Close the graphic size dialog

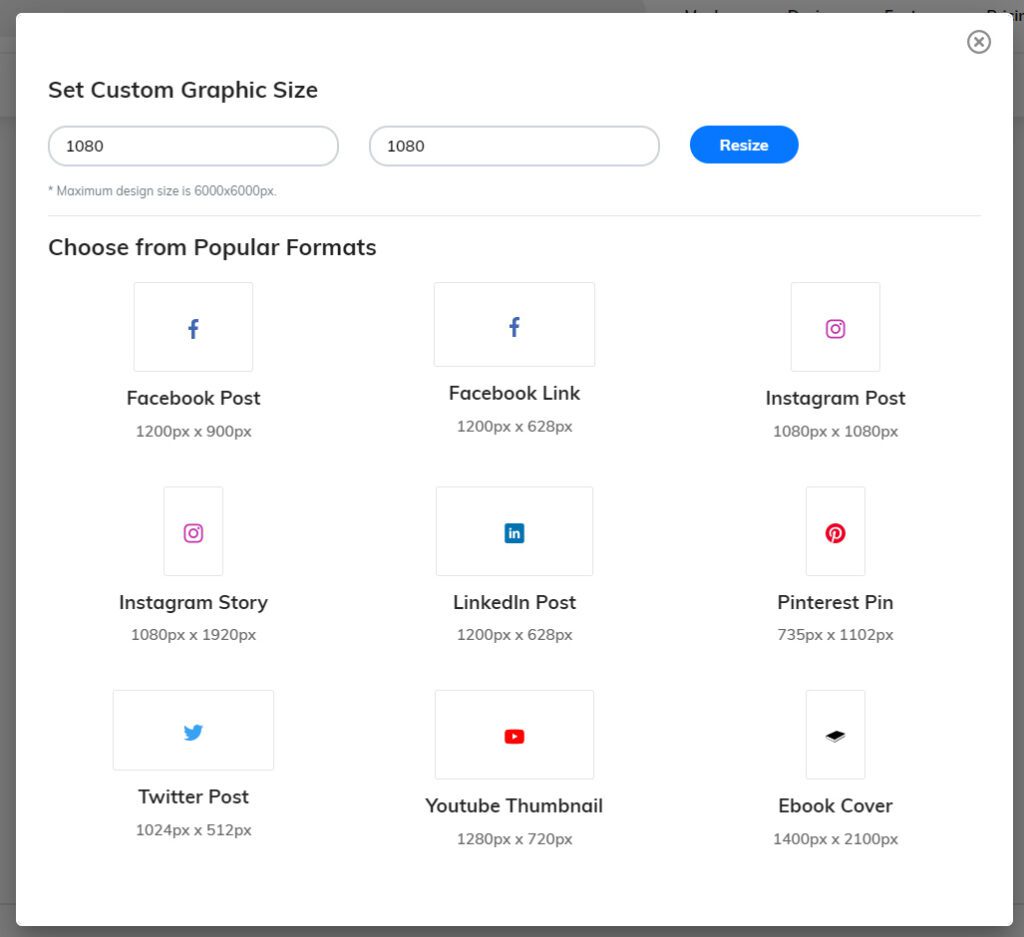tap(978, 42)
